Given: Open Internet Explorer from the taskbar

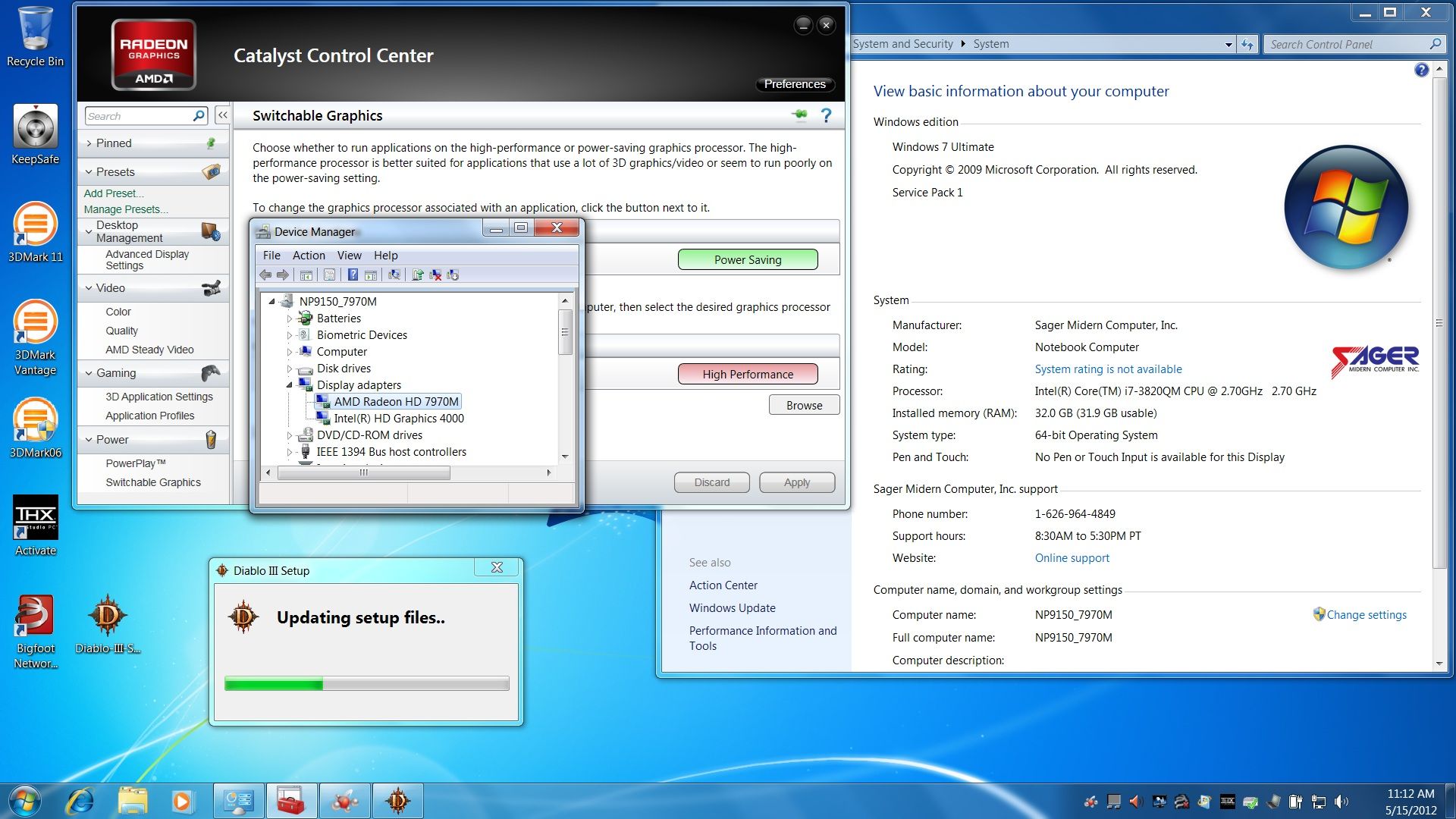Looking at the screenshot, I should coord(80,801).
